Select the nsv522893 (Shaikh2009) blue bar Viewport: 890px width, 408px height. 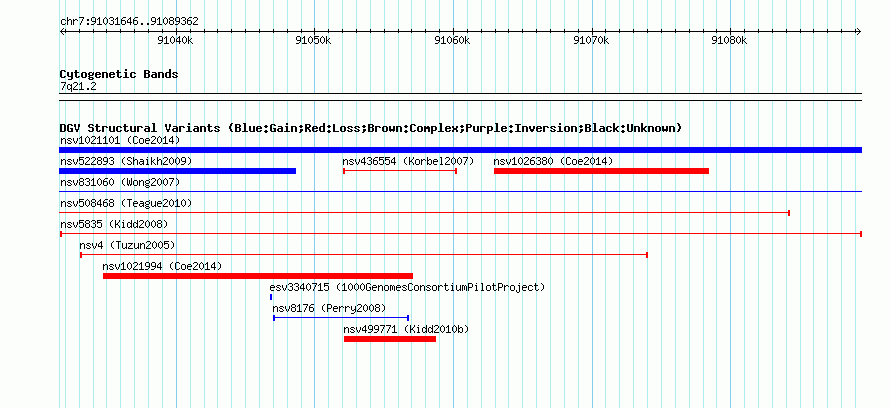(x=178, y=171)
